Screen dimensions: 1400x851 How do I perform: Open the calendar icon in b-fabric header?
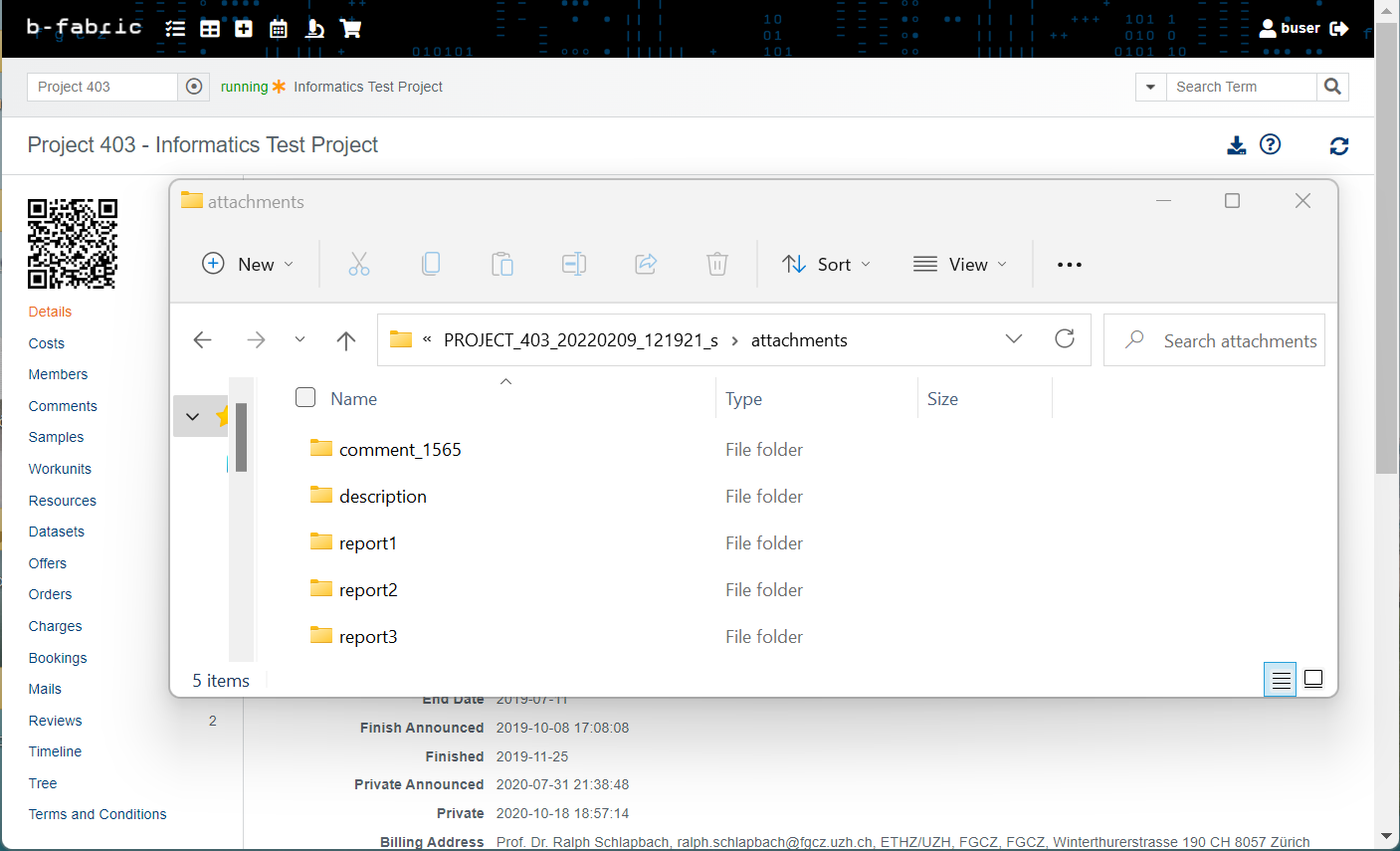click(x=279, y=29)
